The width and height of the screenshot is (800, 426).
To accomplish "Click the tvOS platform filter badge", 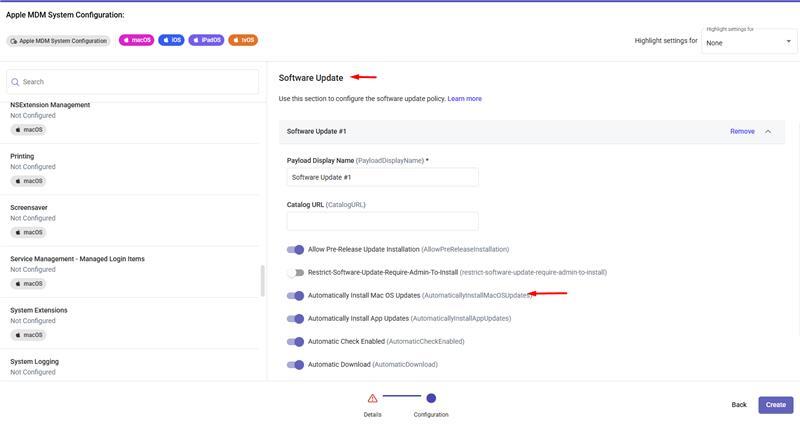I will click(243, 40).
